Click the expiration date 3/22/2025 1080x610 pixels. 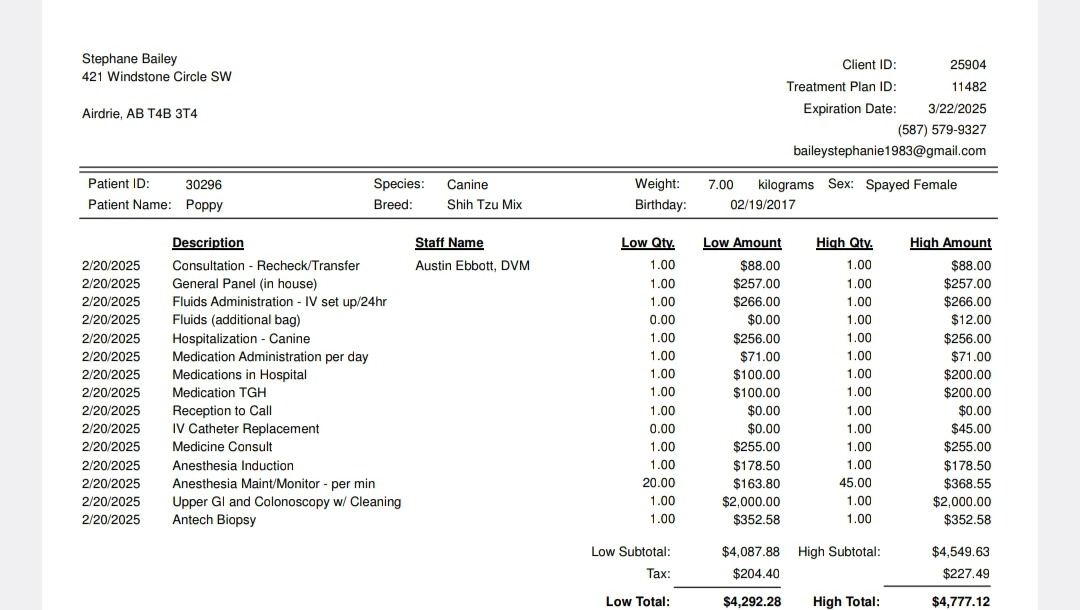(956, 109)
